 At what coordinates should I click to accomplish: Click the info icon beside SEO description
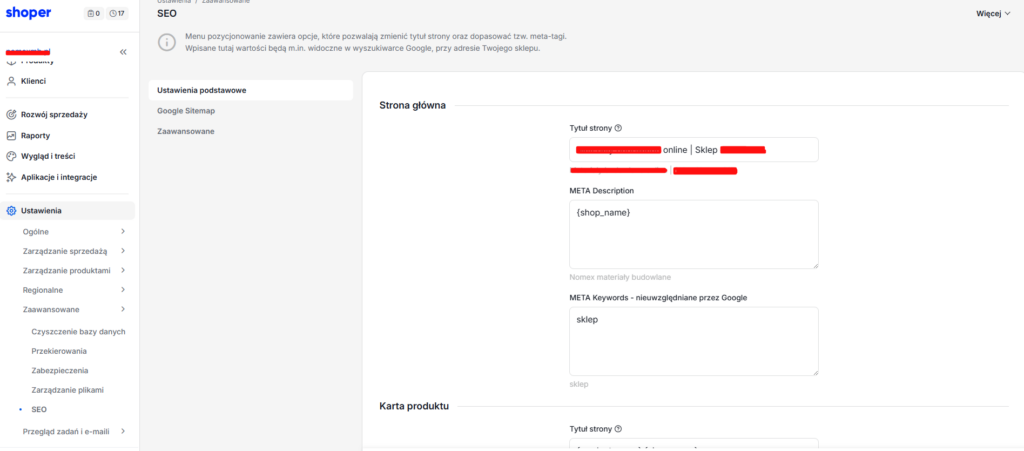[167, 43]
